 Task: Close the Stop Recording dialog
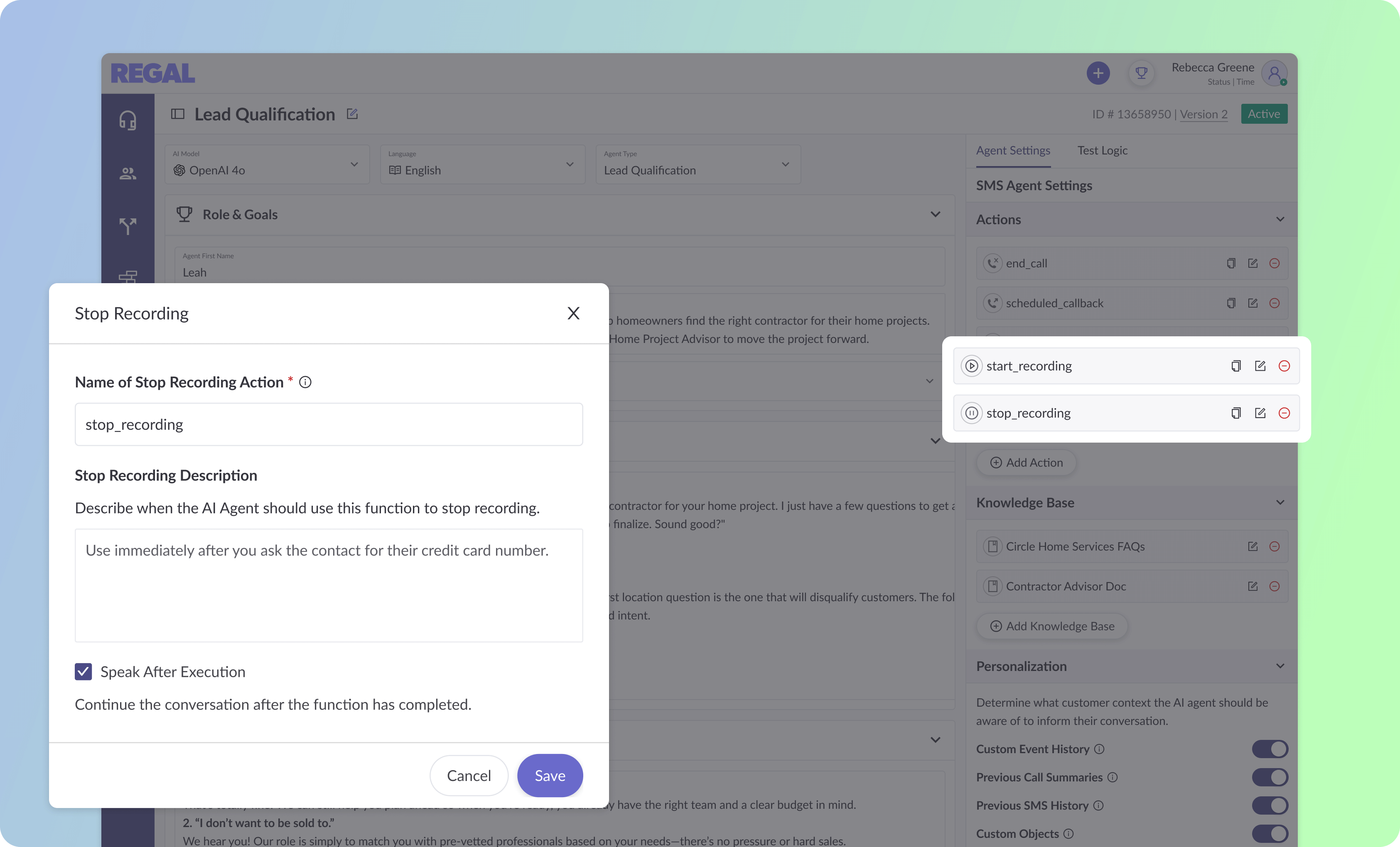click(573, 314)
